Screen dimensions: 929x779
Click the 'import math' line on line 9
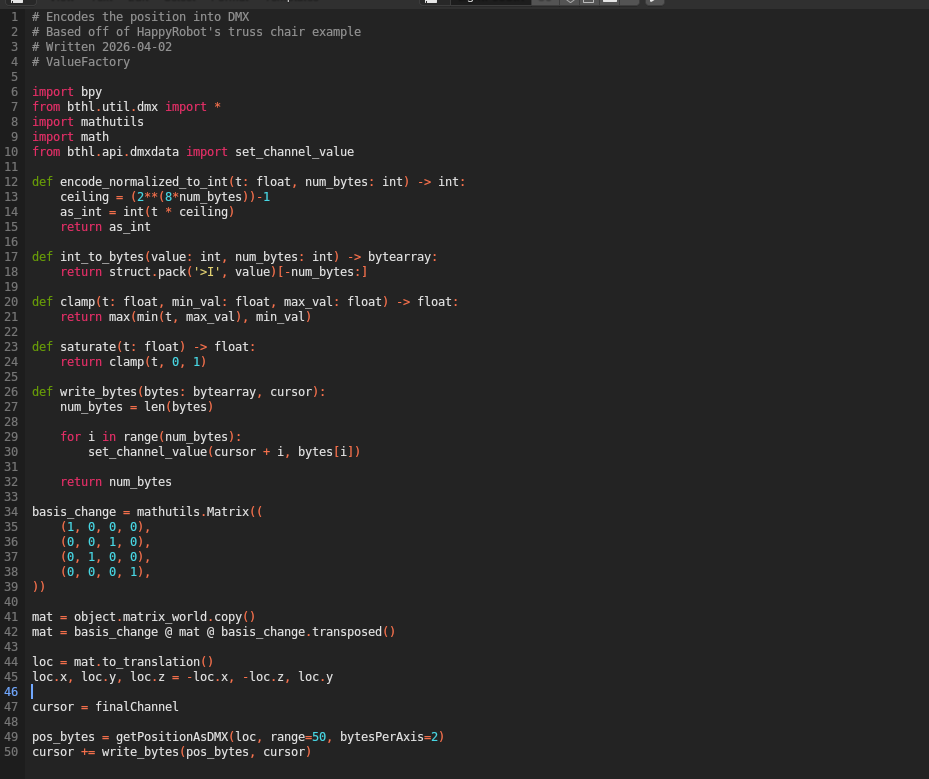(71, 137)
